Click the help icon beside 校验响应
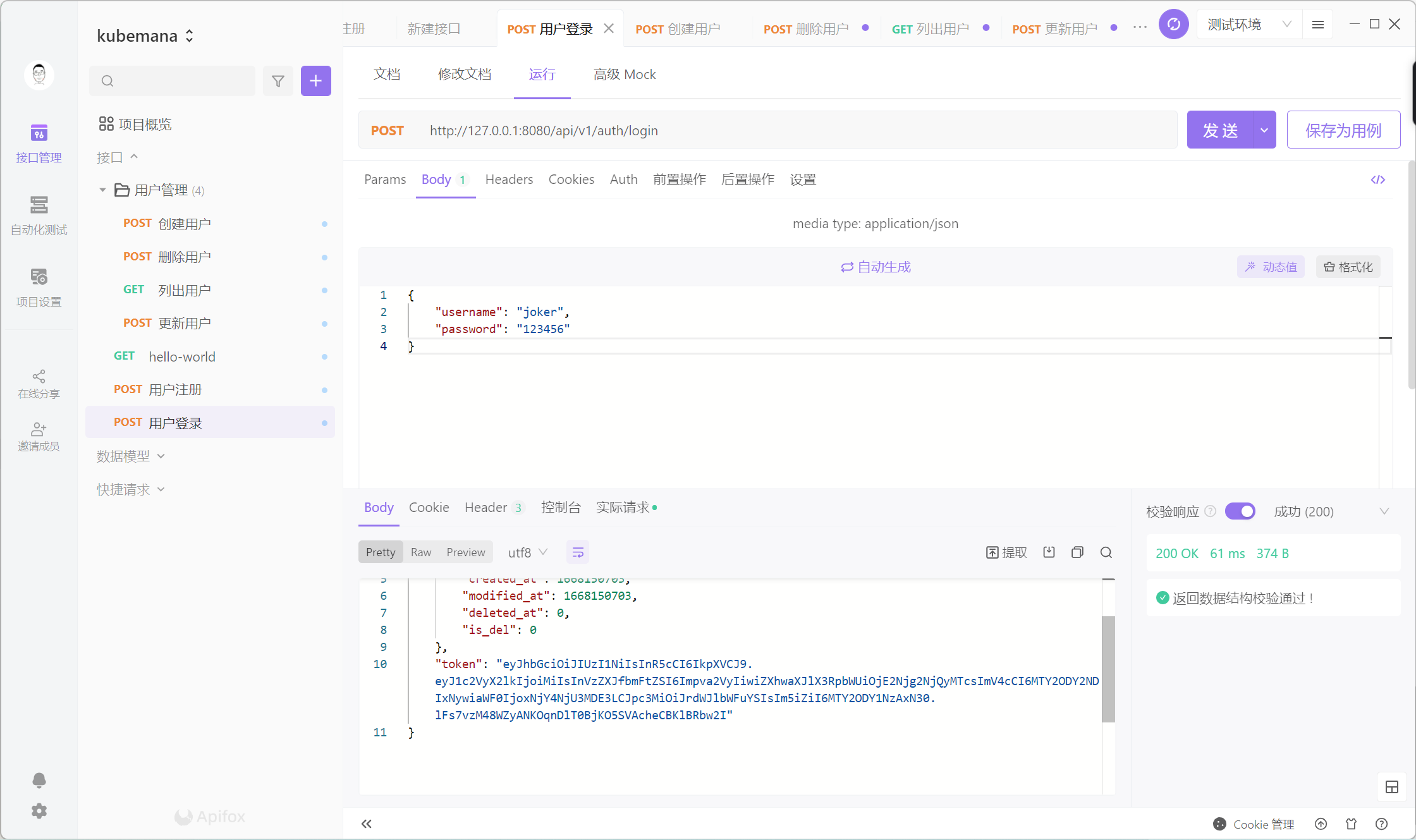This screenshot has height=840, width=1416. click(x=1211, y=511)
